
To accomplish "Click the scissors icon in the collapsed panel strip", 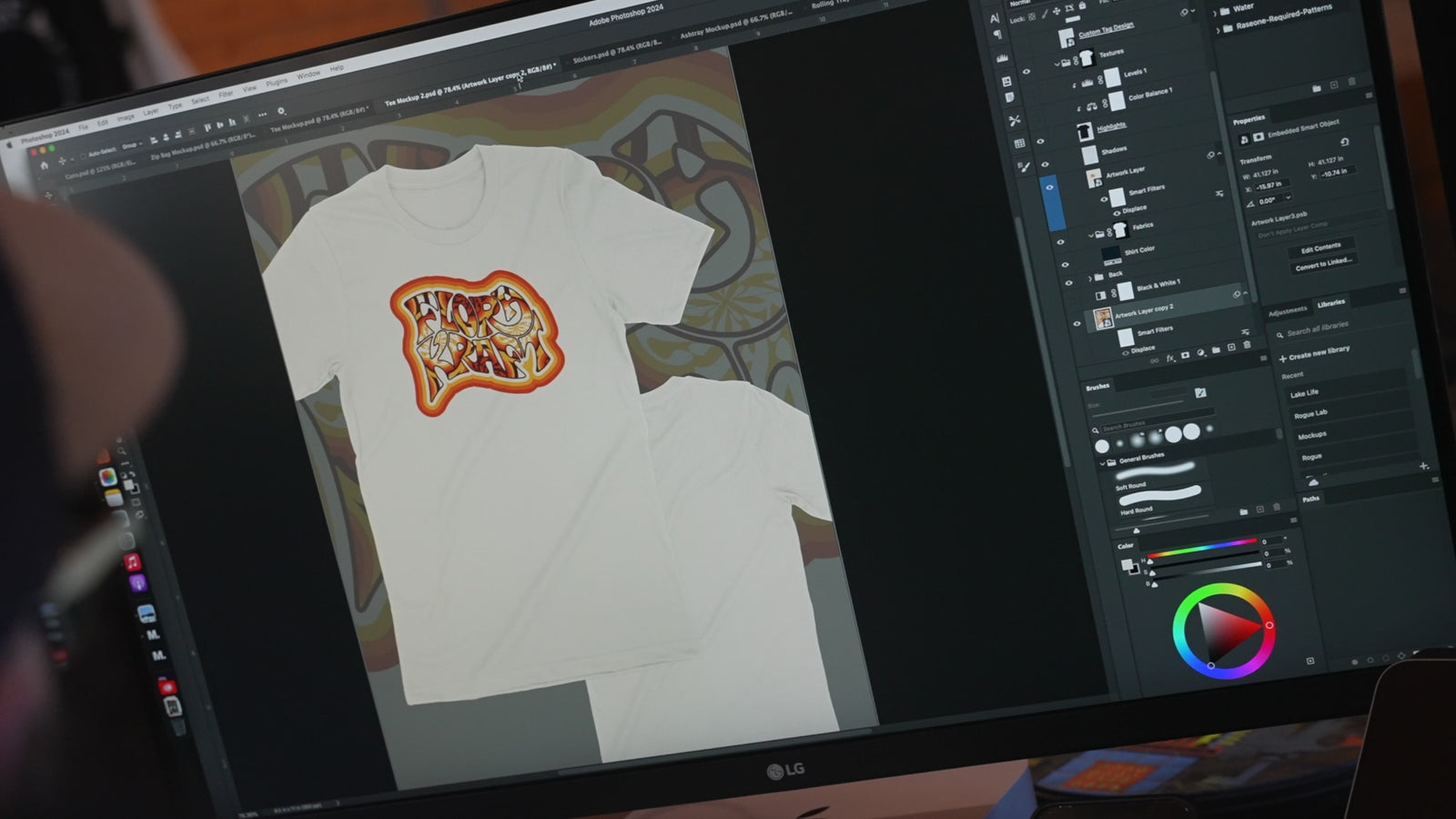I will coord(1015,120).
